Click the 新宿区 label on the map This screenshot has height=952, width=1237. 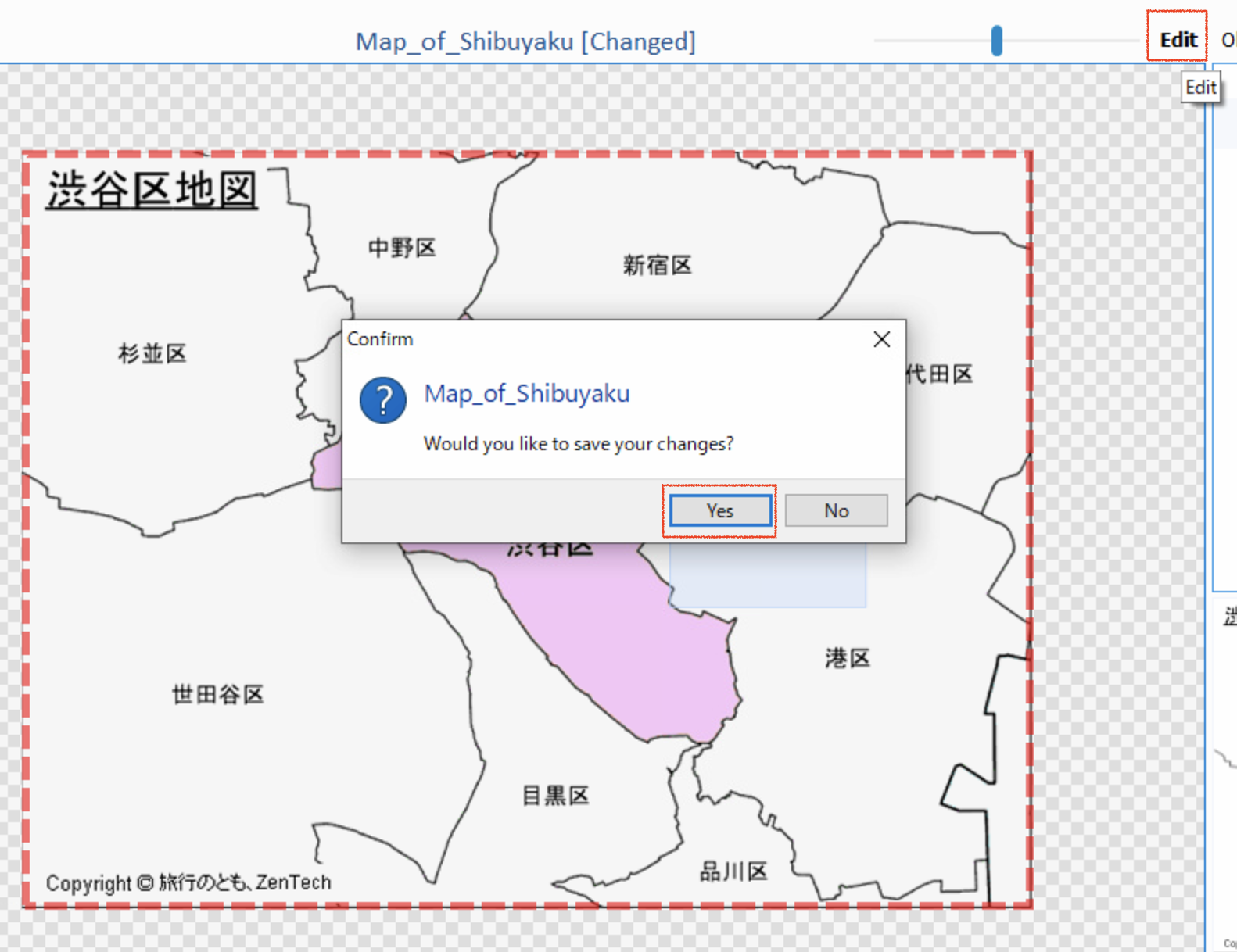657,266
